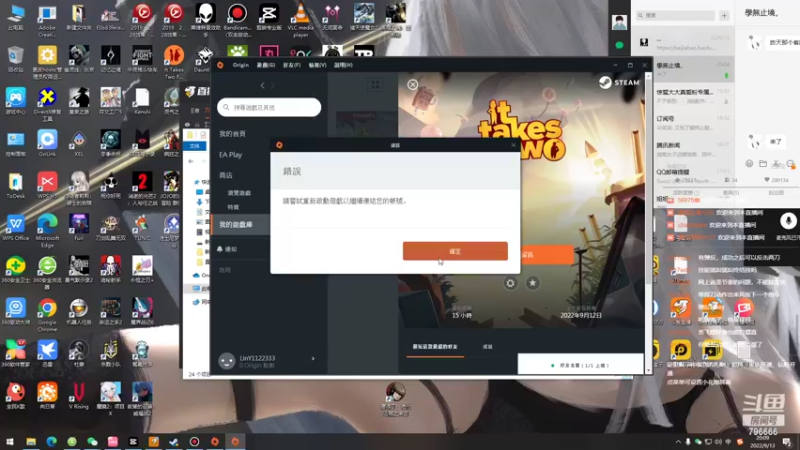Close the It Takes Two detail panel
The image size is (800, 450).
412,85
